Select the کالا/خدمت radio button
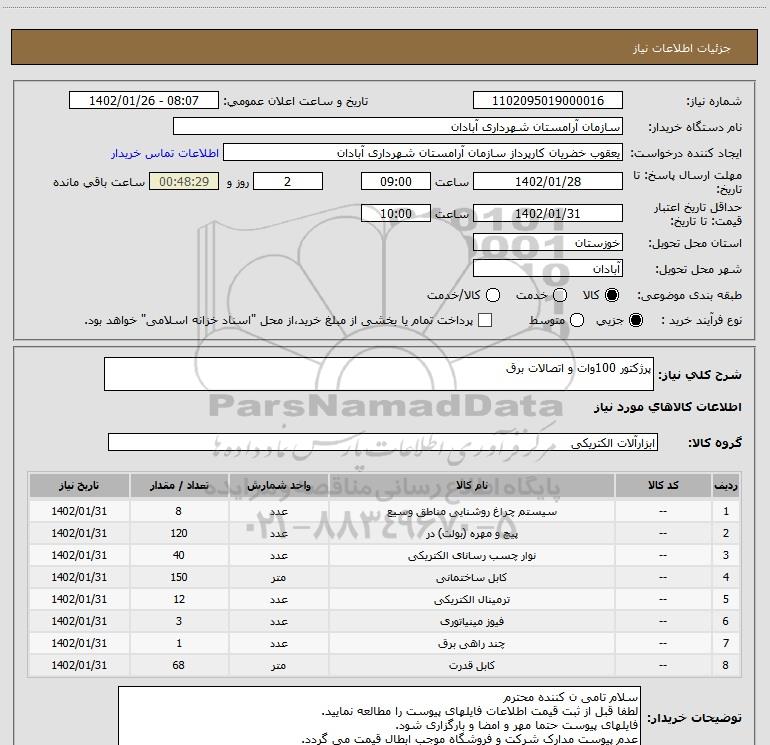The height and width of the screenshot is (745, 770). (x=493, y=295)
